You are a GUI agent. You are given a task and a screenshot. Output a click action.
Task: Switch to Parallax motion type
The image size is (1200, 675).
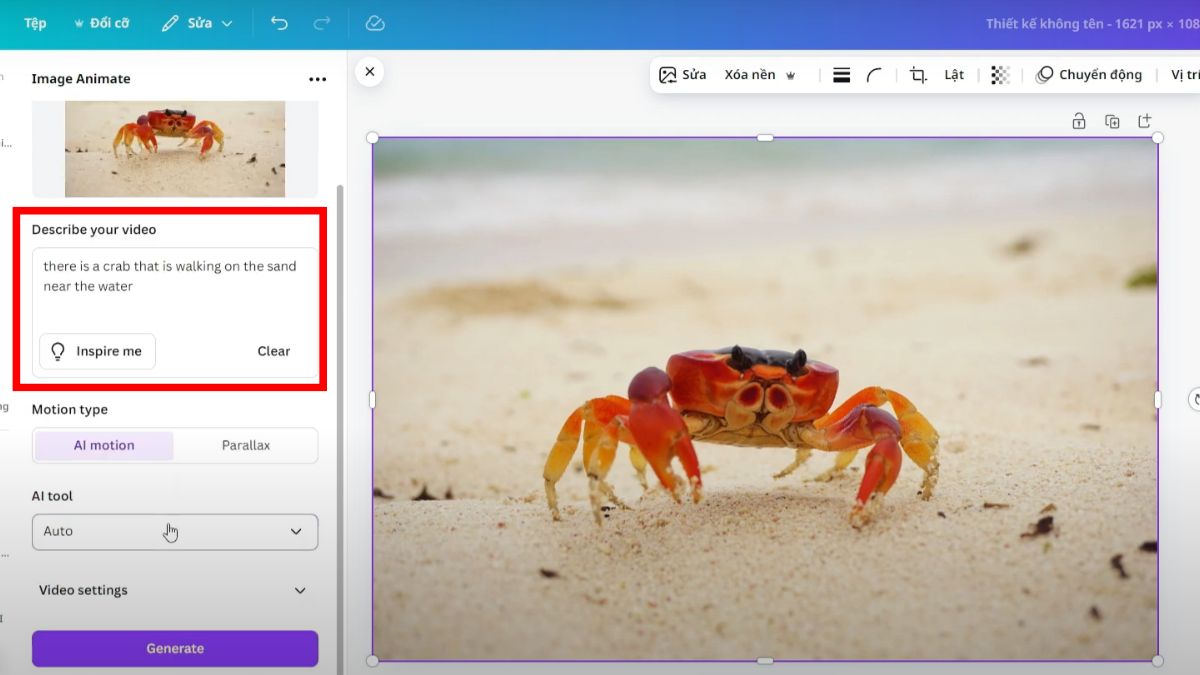(x=246, y=445)
